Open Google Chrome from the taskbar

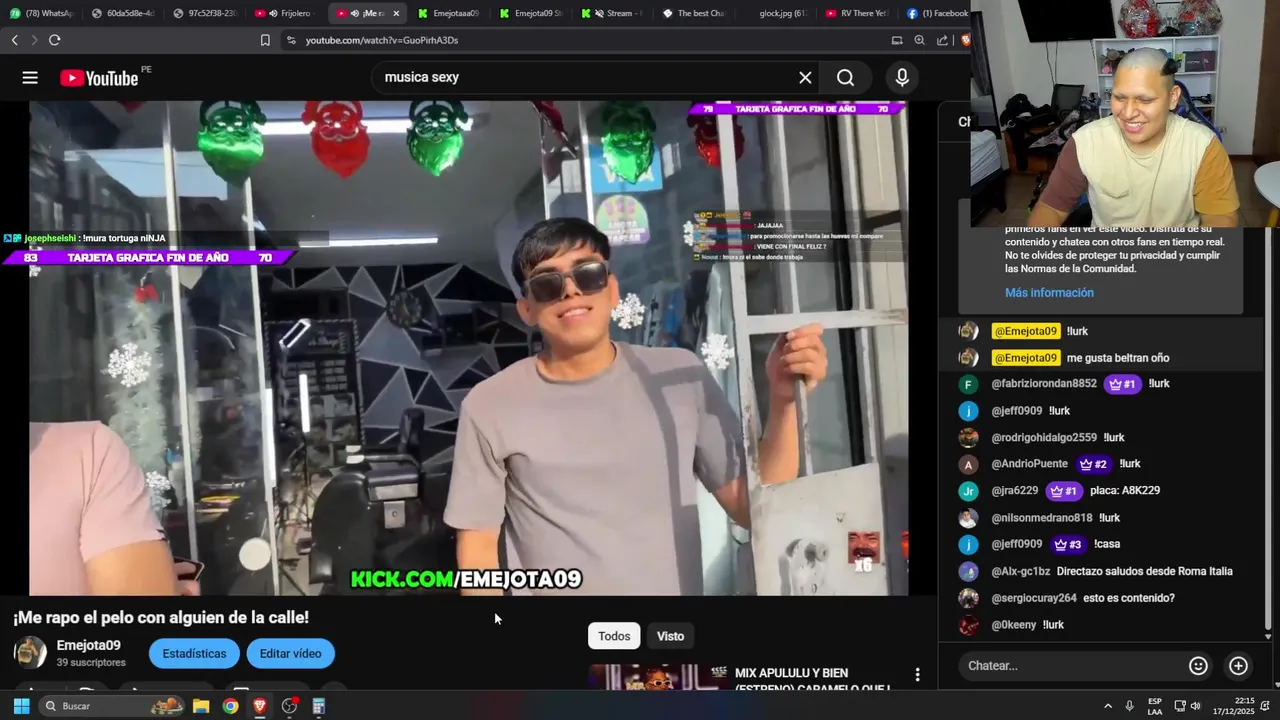pyautogui.click(x=230, y=706)
